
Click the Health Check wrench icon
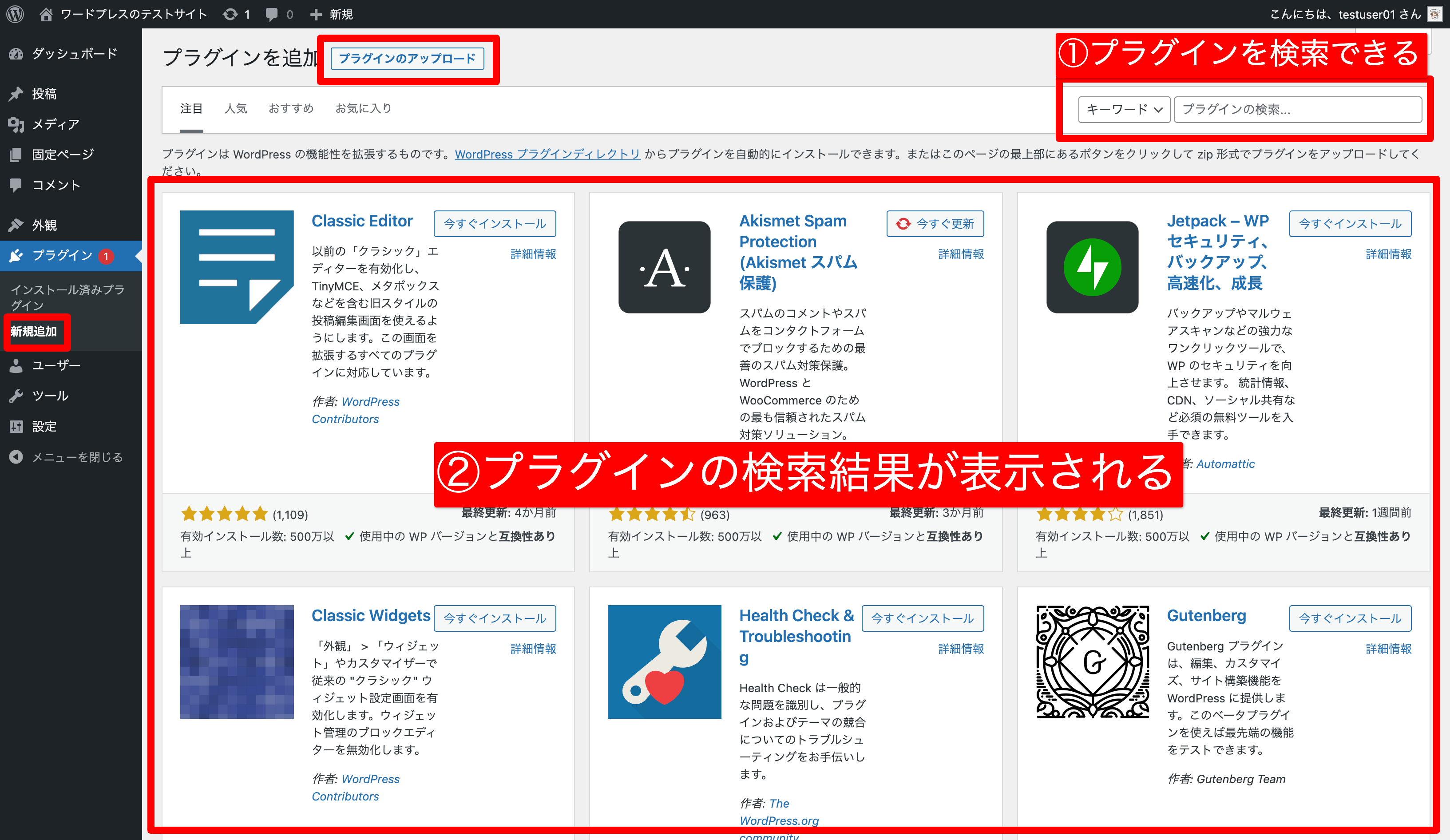coord(664,662)
